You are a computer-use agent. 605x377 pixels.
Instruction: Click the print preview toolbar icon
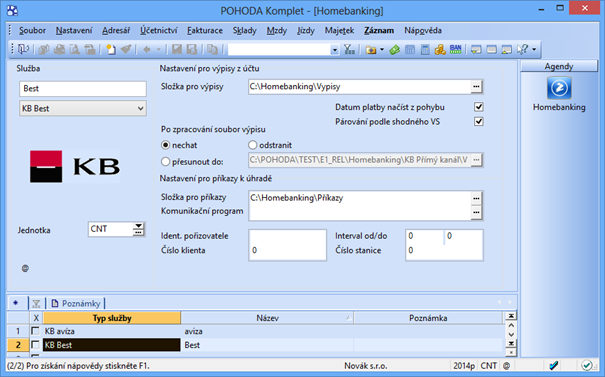tap(75, 49)
